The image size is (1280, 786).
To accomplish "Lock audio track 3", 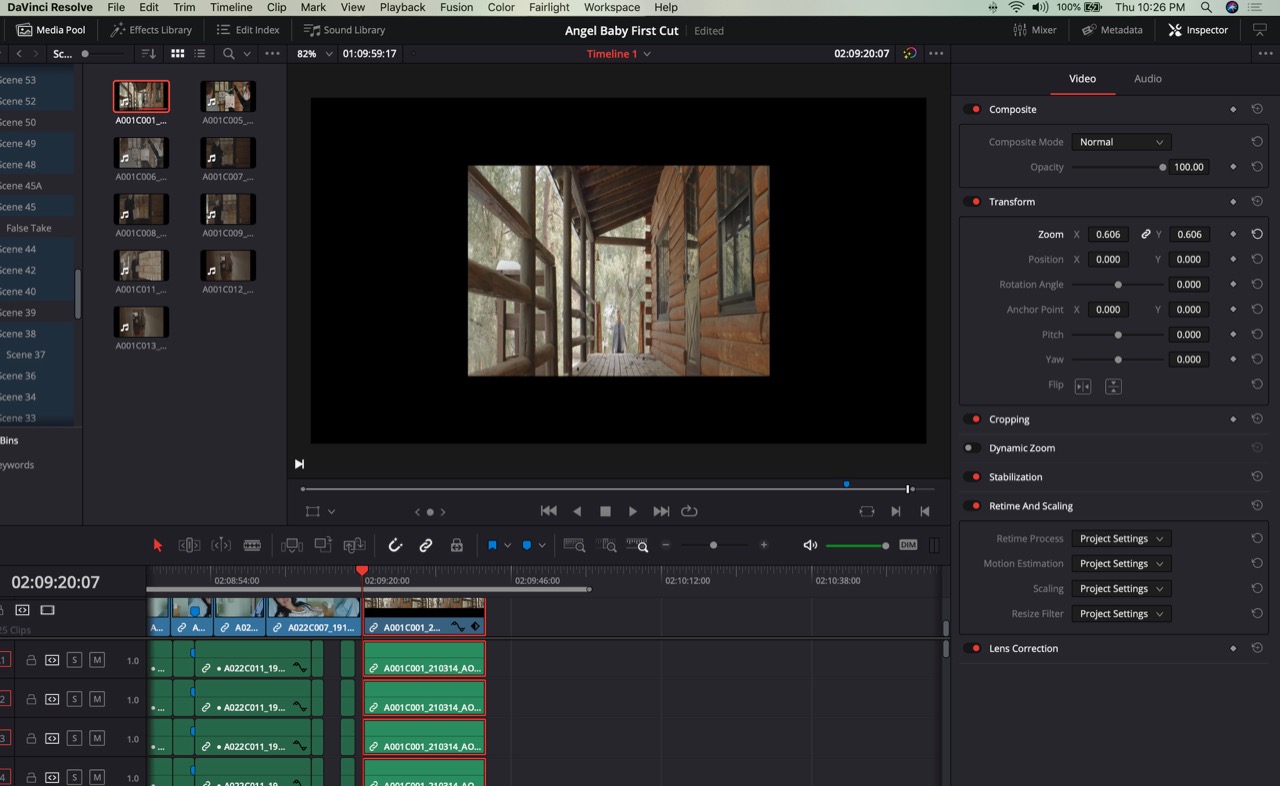I will click(31, 738).
